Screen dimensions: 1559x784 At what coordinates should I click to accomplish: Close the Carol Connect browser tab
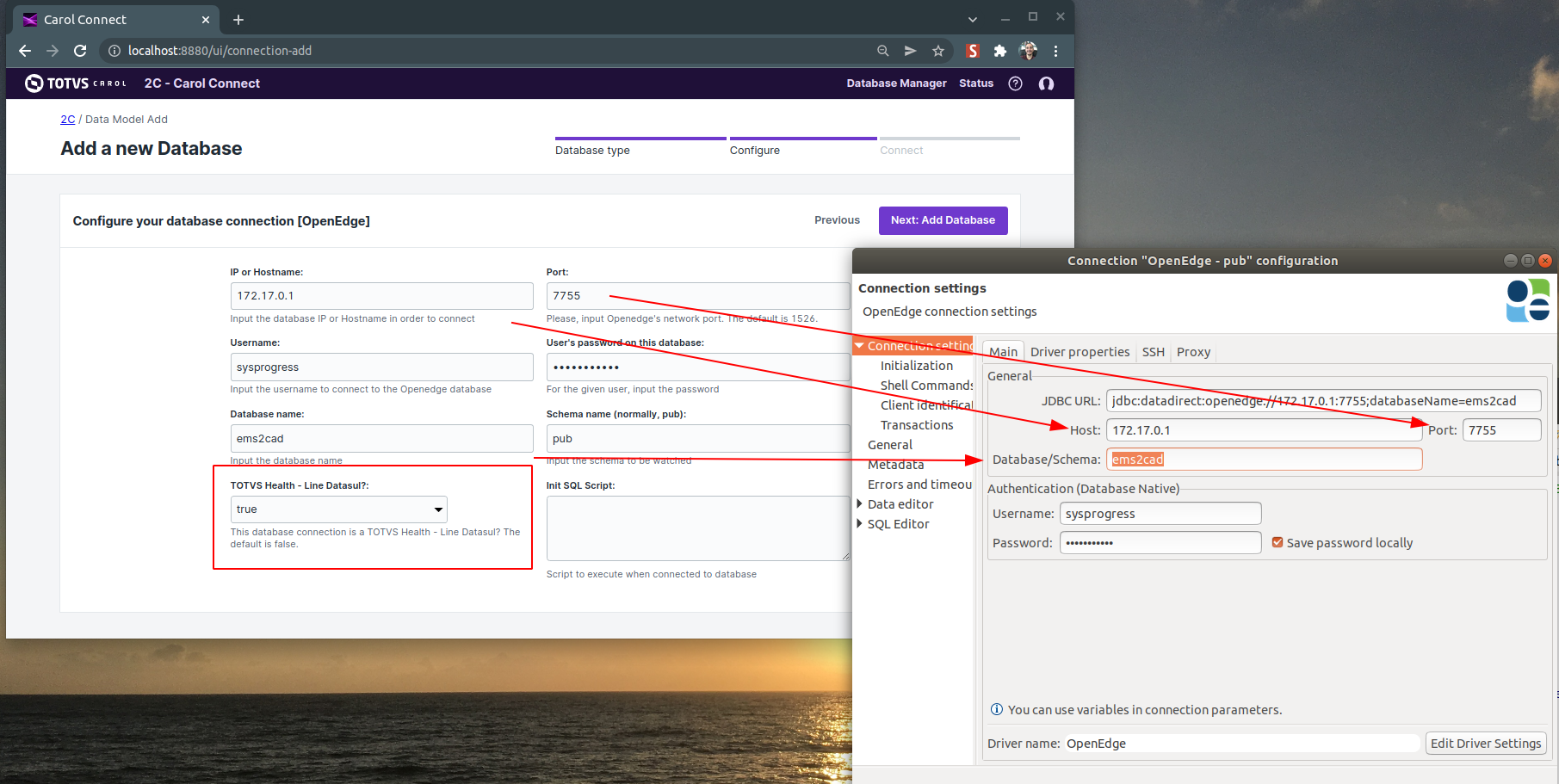tap(206, 20)
